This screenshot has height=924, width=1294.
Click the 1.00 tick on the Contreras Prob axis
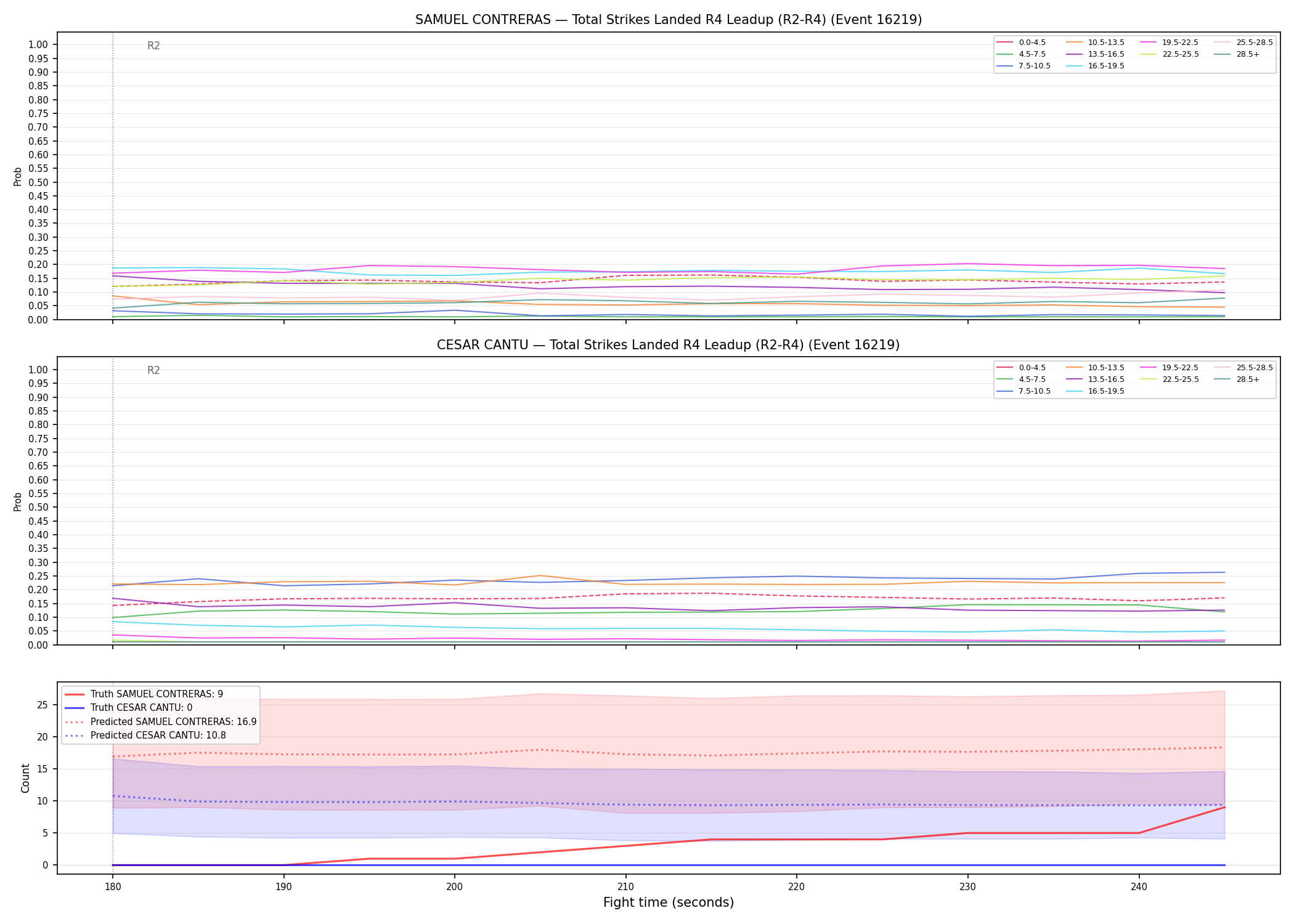click(x=38, y=44)
